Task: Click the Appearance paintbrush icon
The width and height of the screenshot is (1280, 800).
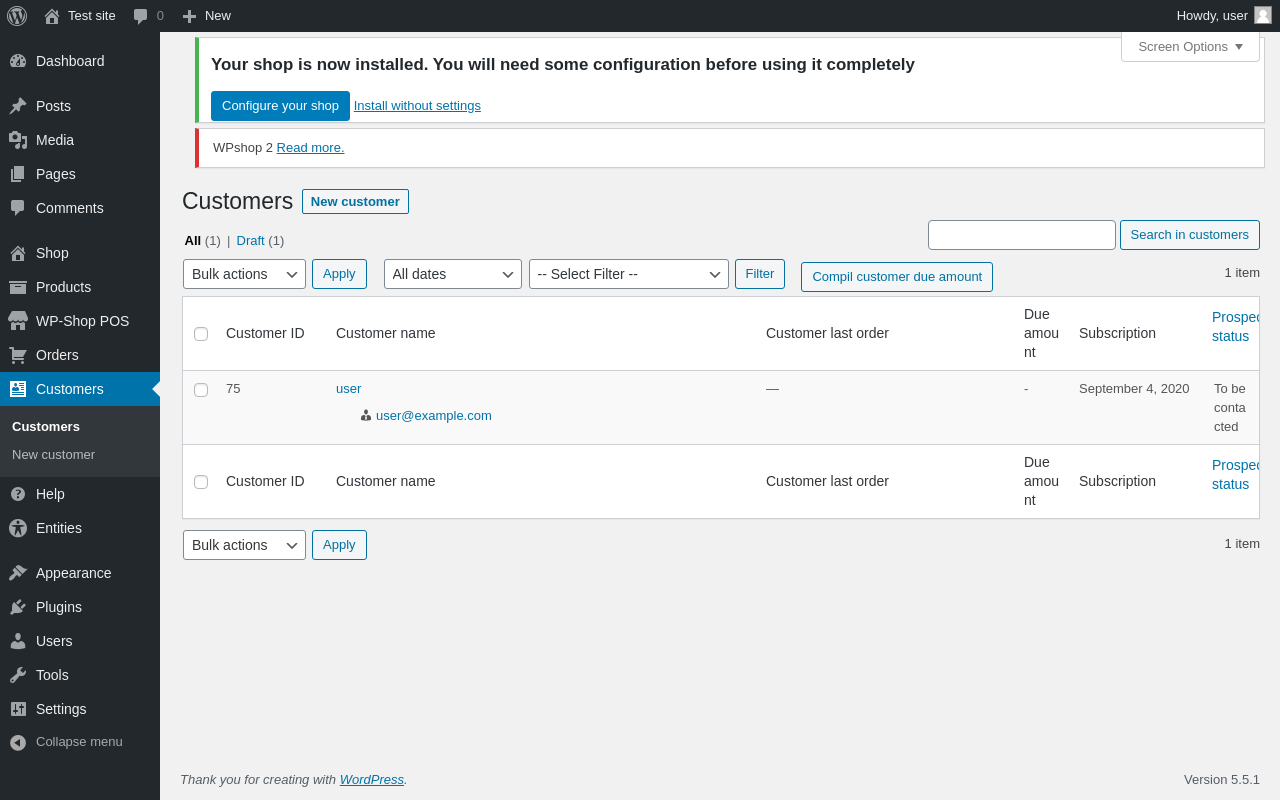Action: (x=18, y=573)
